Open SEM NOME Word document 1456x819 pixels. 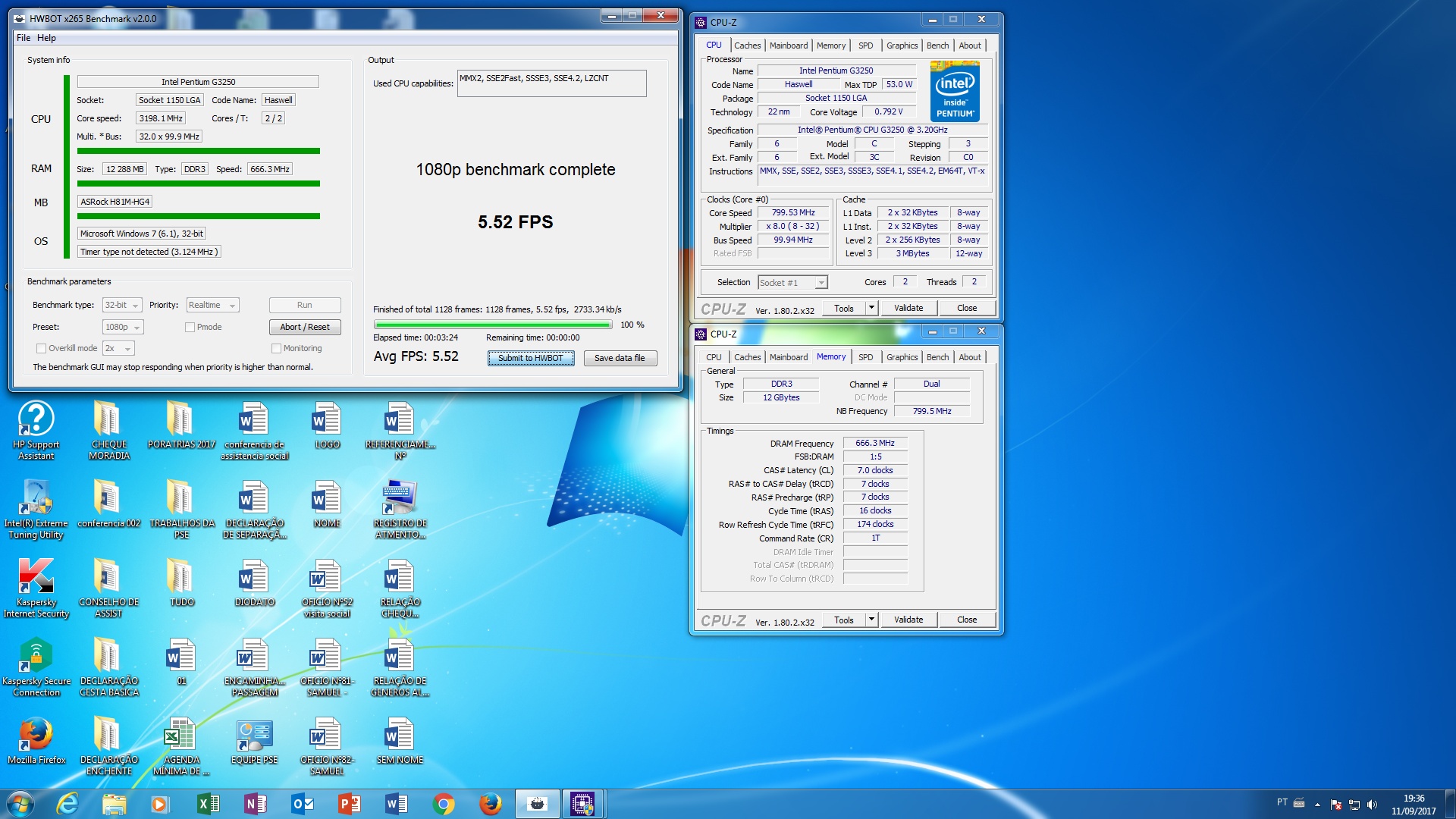point(400,740)
